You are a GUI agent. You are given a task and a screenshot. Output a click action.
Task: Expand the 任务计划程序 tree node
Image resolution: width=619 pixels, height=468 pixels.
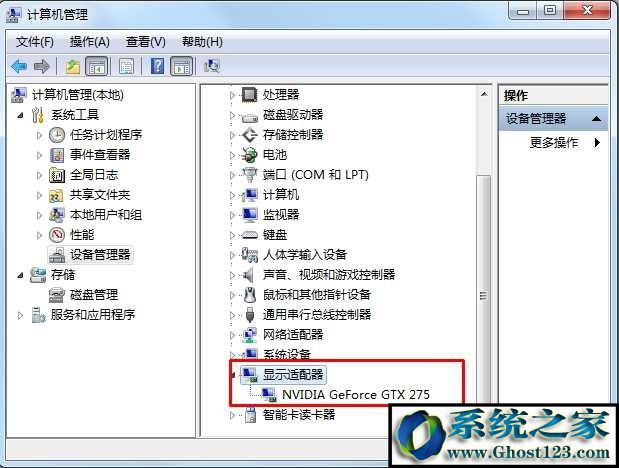39,135
